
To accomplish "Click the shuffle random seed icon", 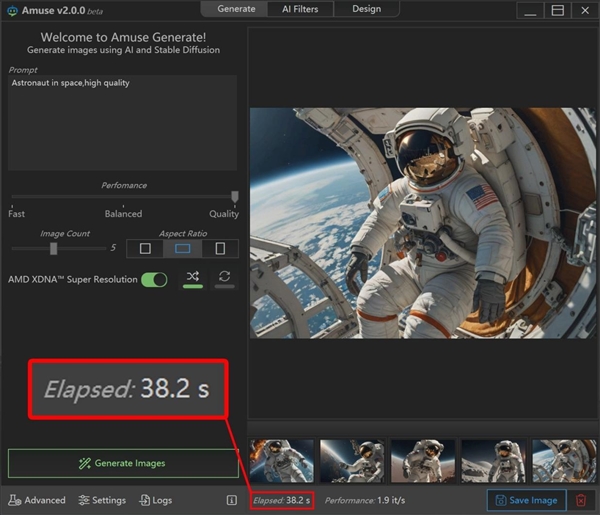I will click(192, 278).
